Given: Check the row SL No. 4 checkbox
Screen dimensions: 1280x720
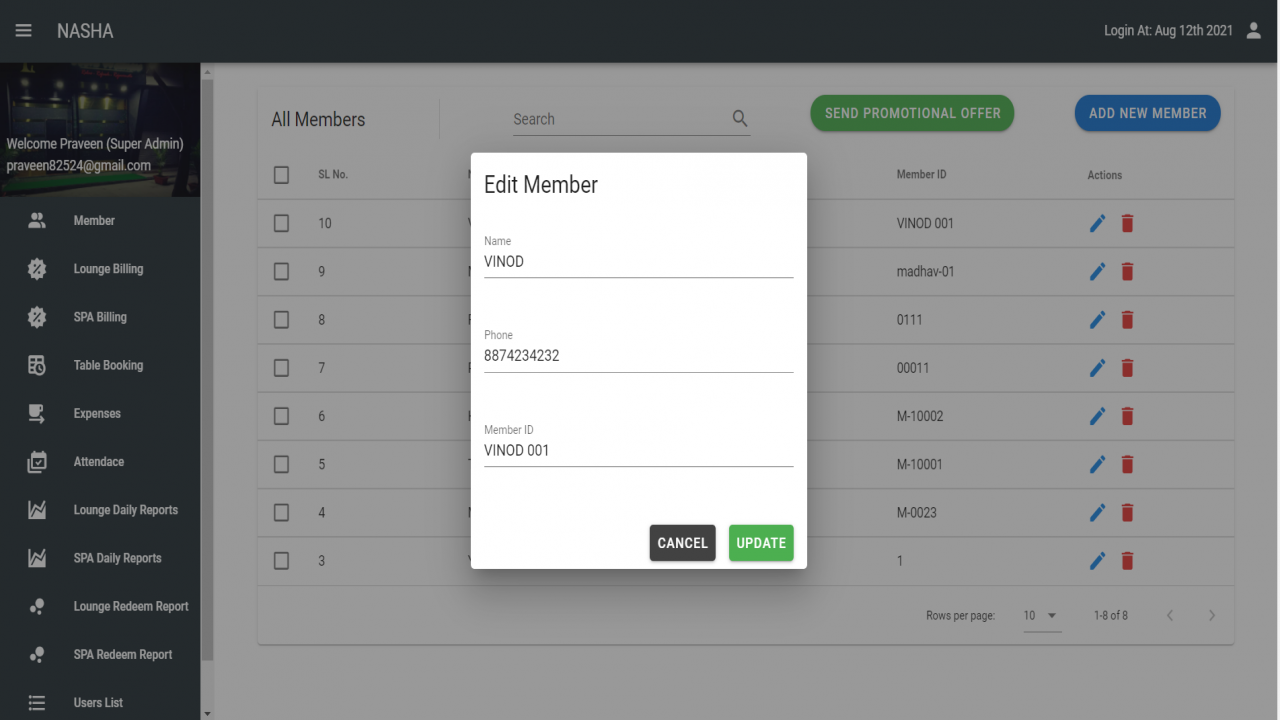Looking at the screenshot, I should click(281, 512).
